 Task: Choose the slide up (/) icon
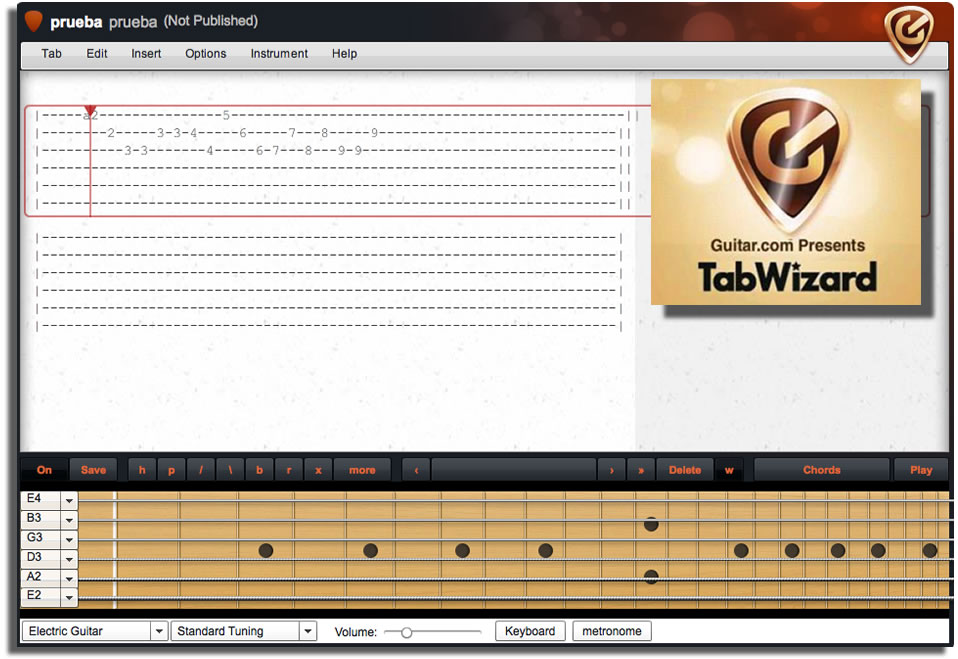click(x=199, y=469)
